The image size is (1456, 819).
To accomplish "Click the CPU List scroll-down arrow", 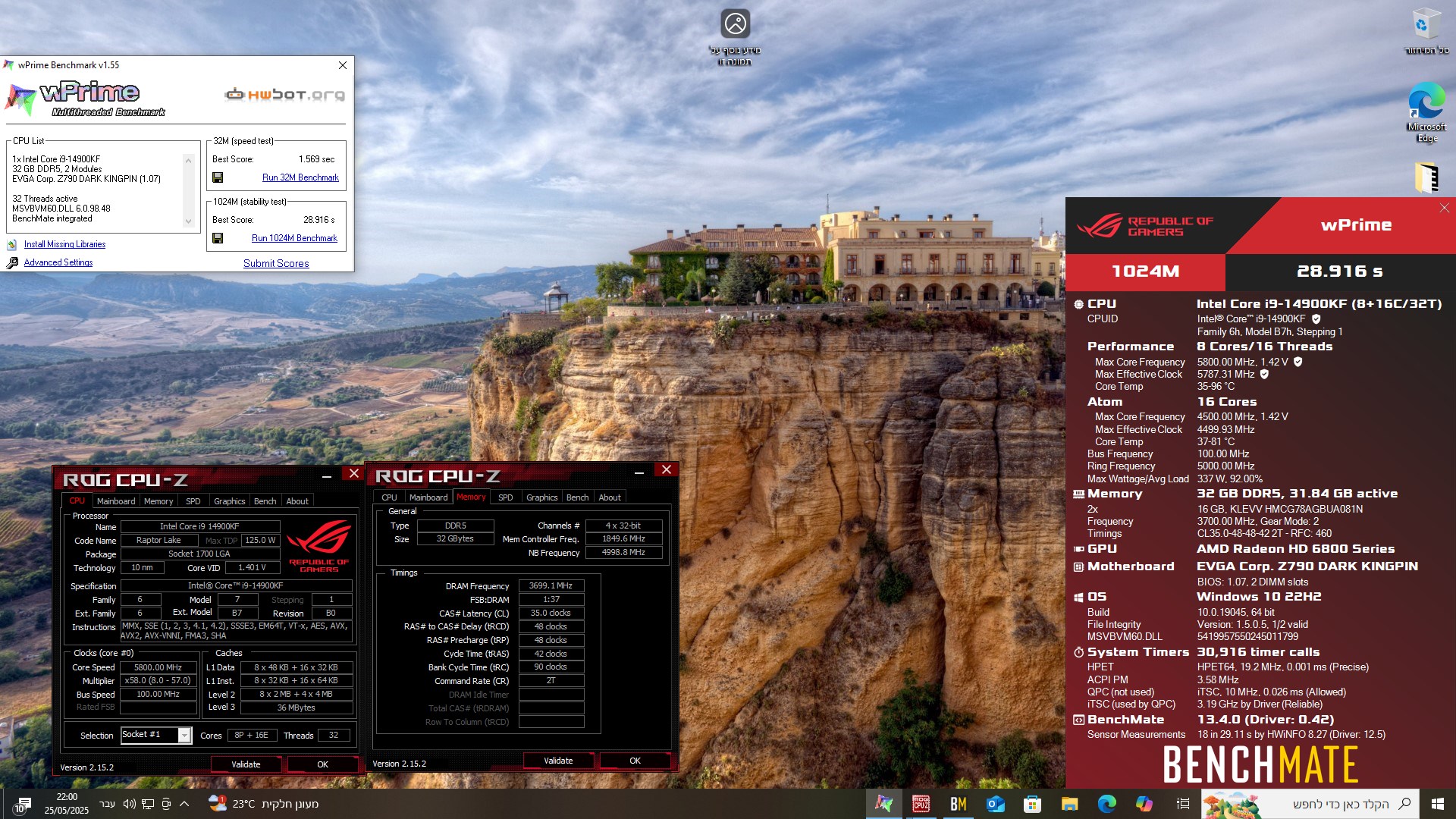I will (x=188, y=221).
